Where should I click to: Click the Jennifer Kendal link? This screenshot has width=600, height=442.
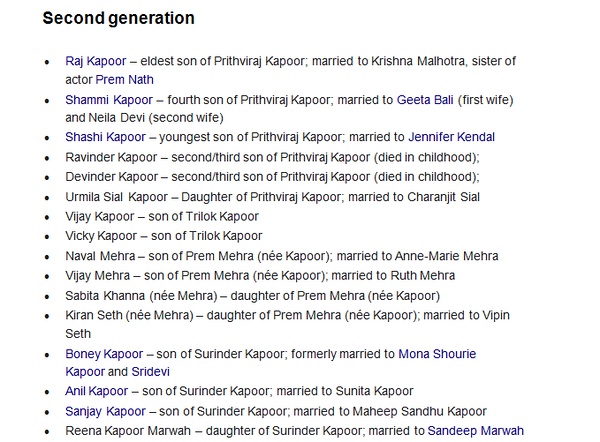coord(452,137)
